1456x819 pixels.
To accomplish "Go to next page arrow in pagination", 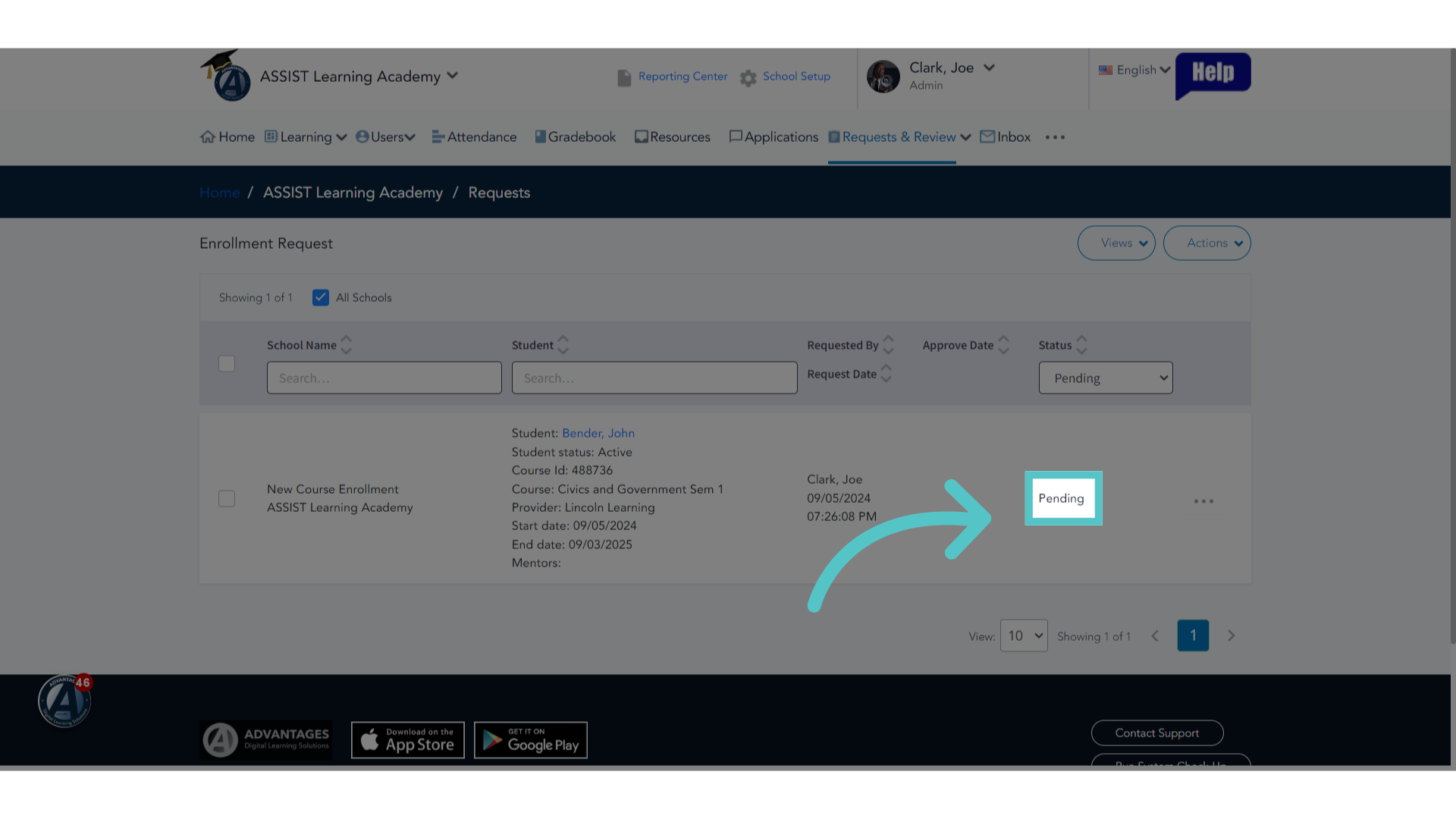I will [x=1231, y=635].
